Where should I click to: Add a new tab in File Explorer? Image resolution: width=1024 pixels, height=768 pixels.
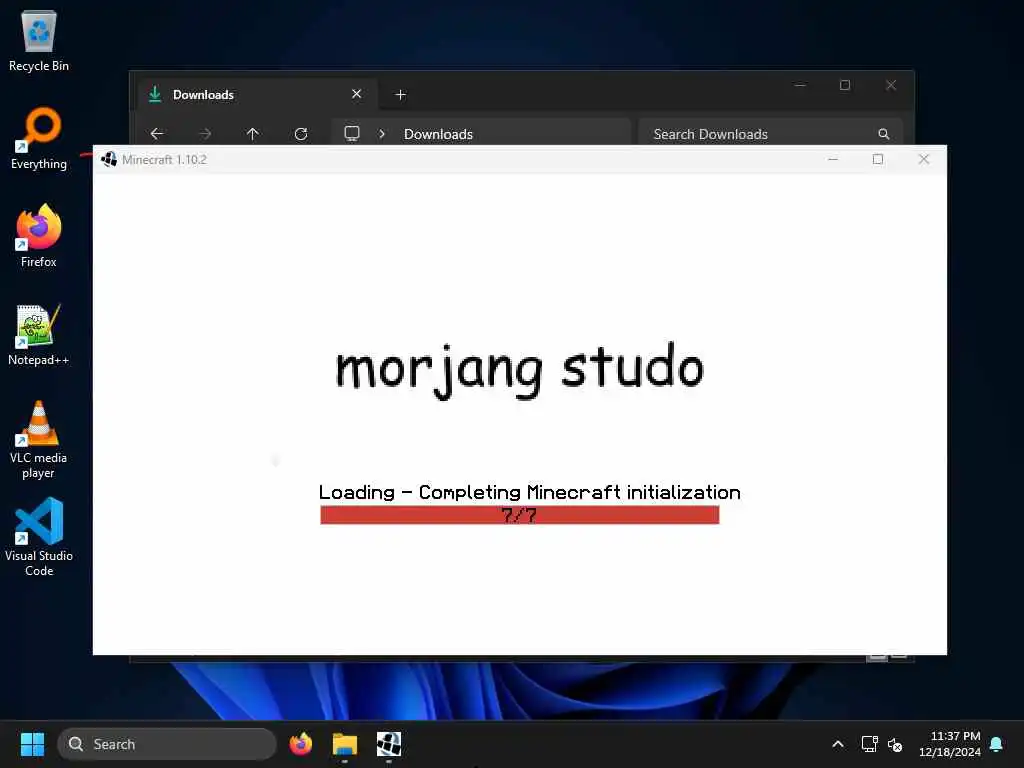click(x=401, y=95)
